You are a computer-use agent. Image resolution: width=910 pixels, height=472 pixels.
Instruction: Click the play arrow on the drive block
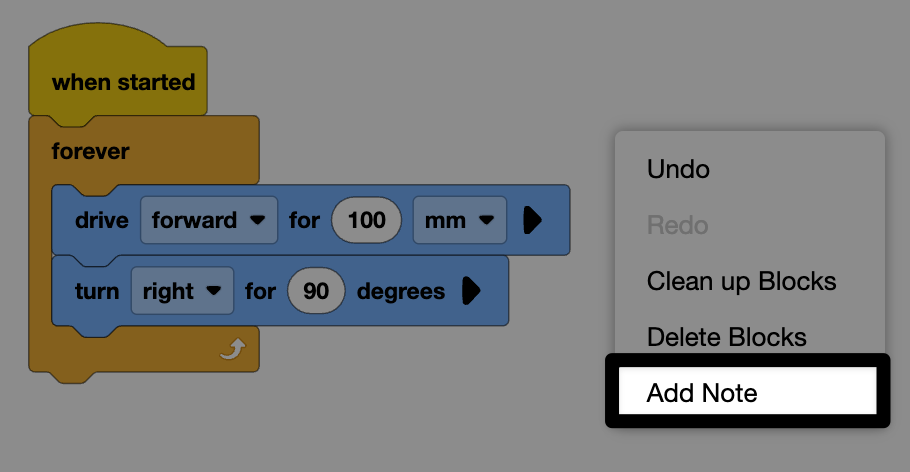532,220
